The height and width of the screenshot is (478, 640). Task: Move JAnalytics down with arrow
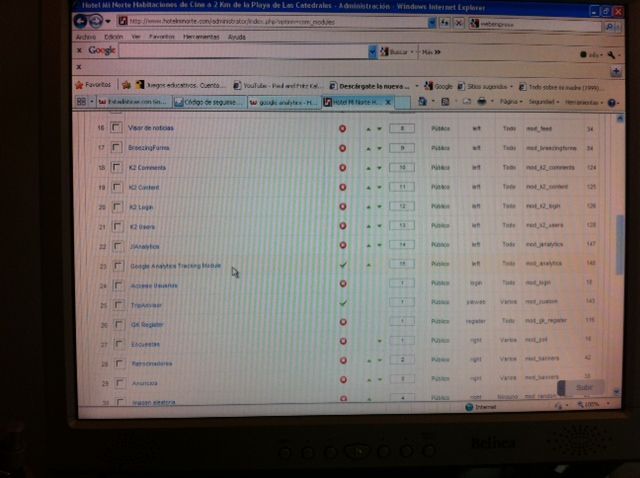tap(380, 245)
